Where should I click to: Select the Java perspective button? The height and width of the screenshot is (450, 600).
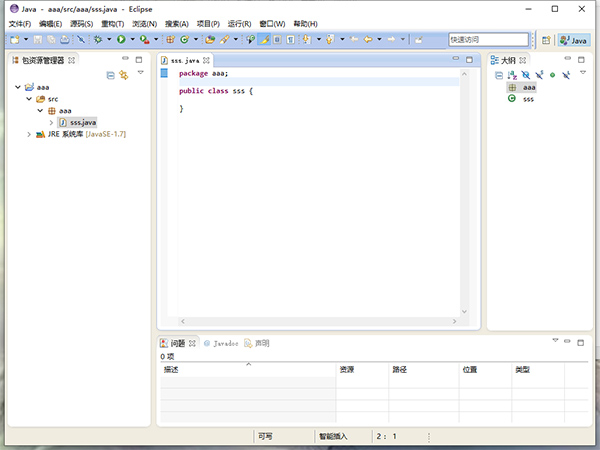click(x=574, y=40)
